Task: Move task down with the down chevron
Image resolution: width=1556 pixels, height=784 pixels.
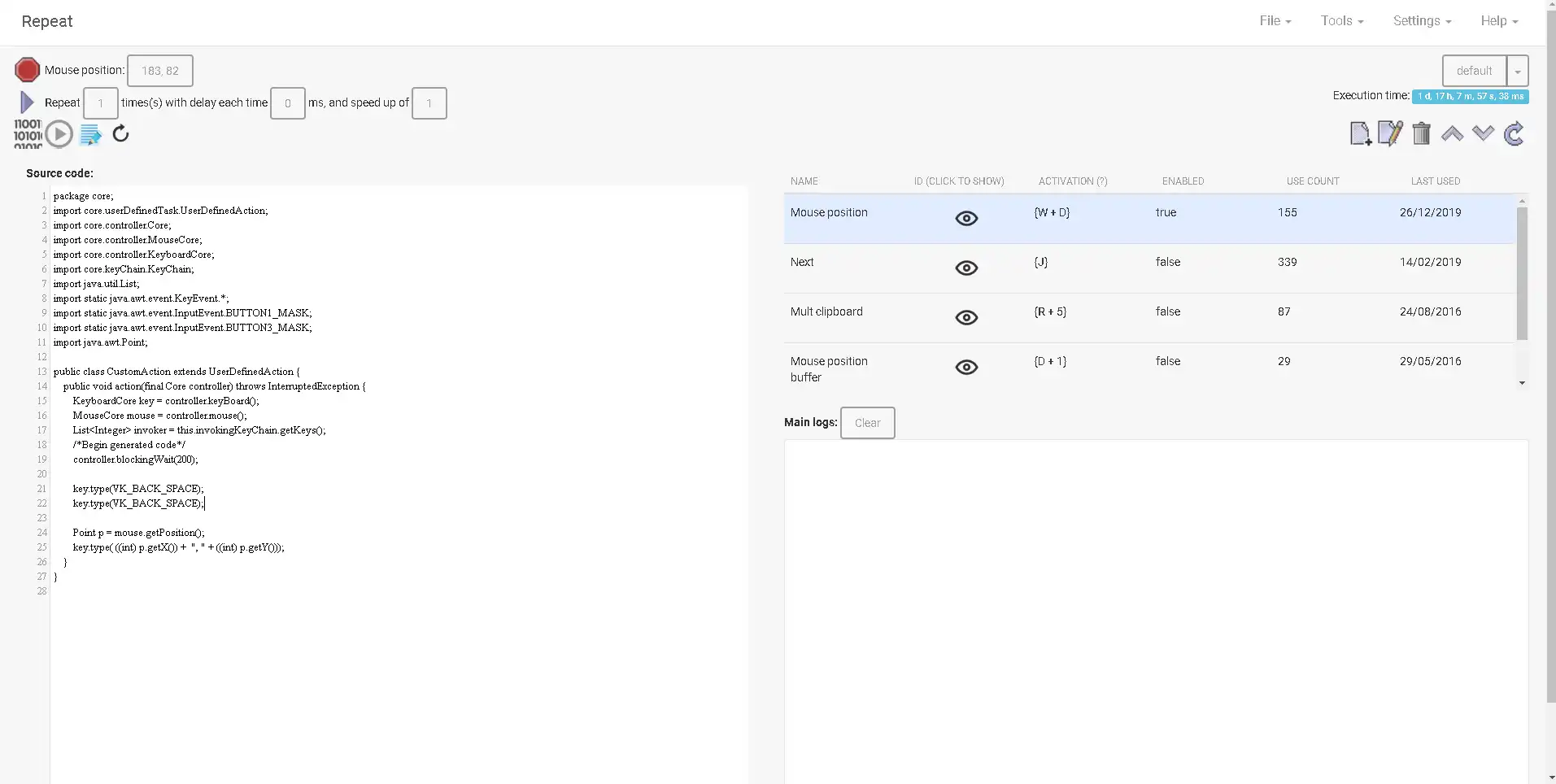Action: coord(1483,133)
